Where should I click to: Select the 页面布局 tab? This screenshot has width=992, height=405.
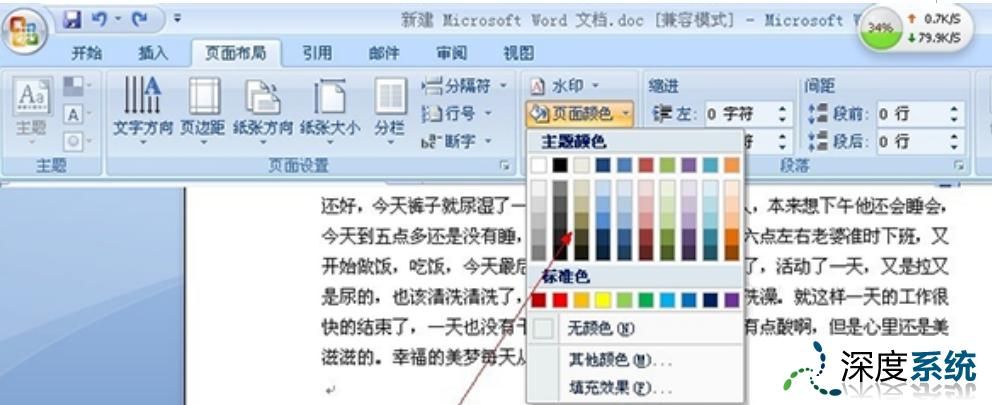(x=235, y=53)
